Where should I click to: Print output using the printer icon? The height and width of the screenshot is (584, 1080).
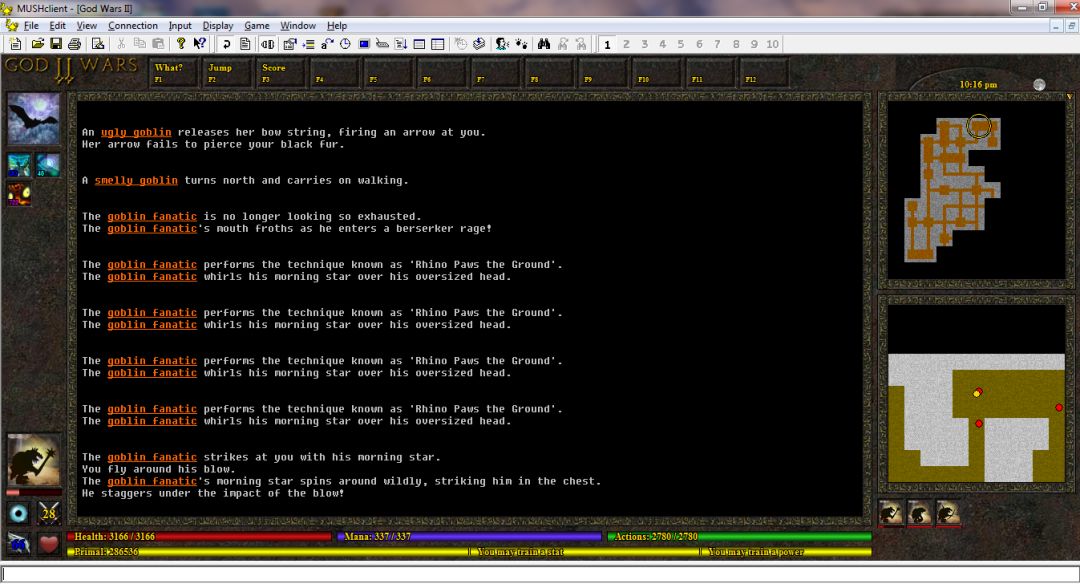74,44
